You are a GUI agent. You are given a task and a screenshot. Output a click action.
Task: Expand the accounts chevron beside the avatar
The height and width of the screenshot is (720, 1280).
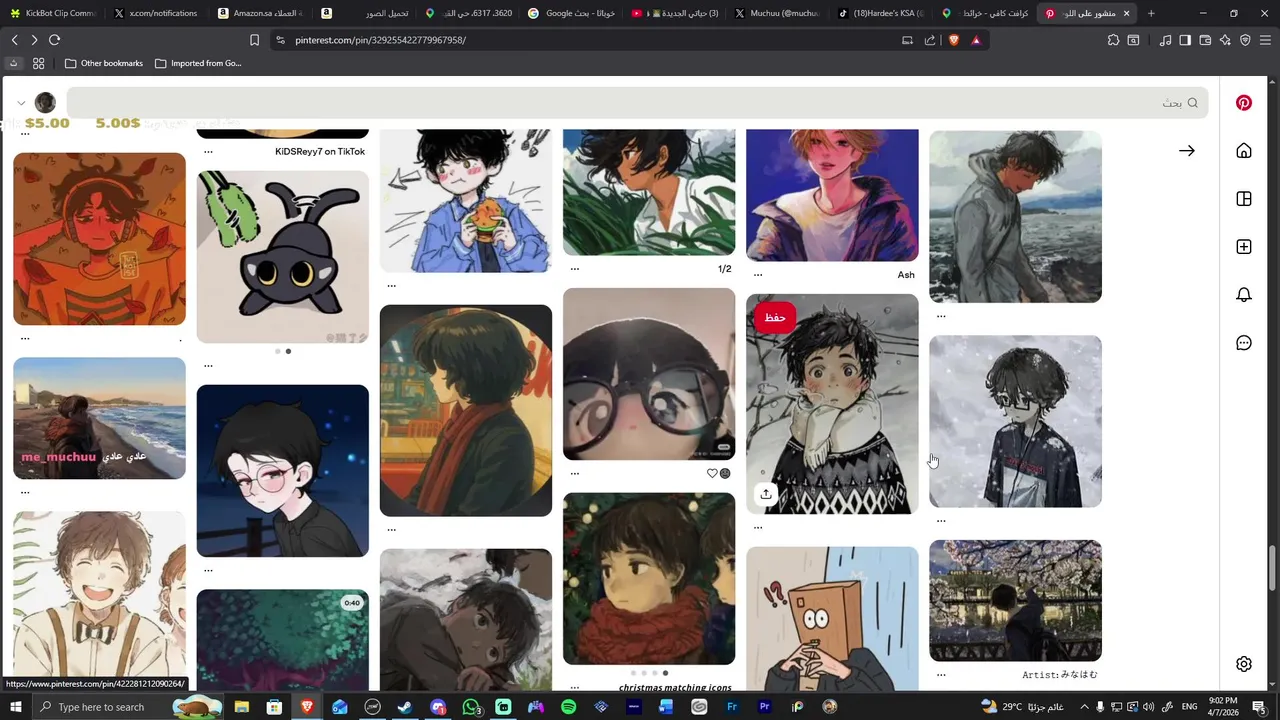coord(21,103)
